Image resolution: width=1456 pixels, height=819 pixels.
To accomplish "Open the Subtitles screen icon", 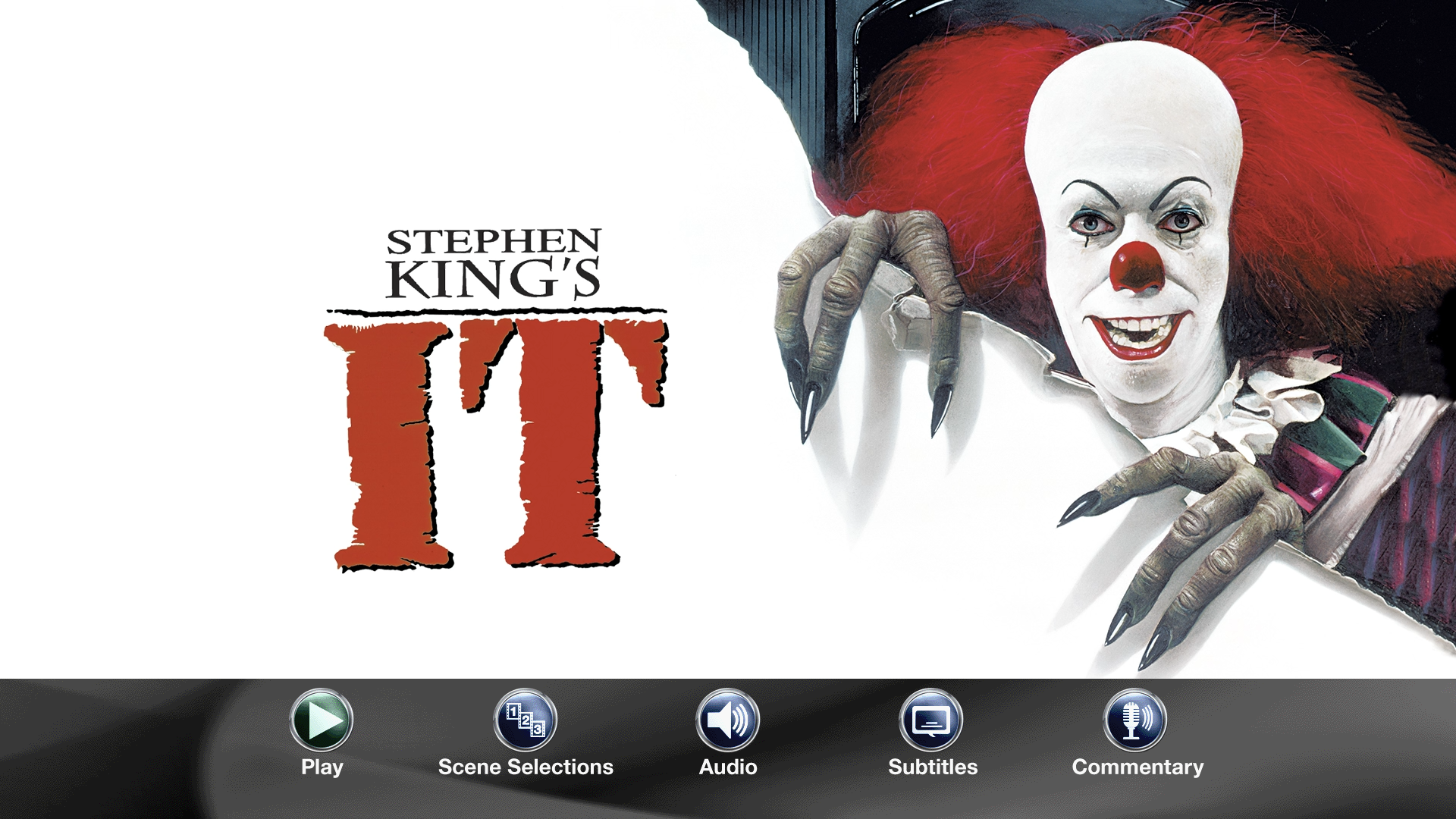I will click(931, 720).
